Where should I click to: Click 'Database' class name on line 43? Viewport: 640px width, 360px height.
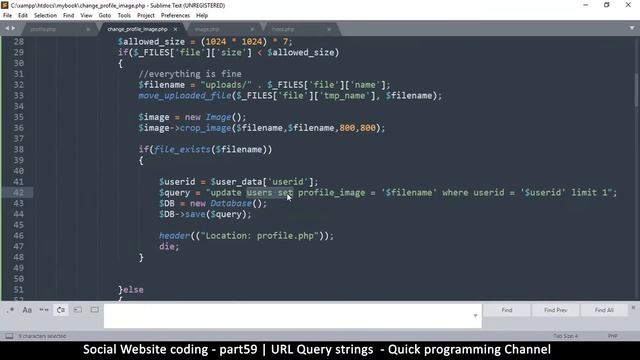(x=231, y=203)
